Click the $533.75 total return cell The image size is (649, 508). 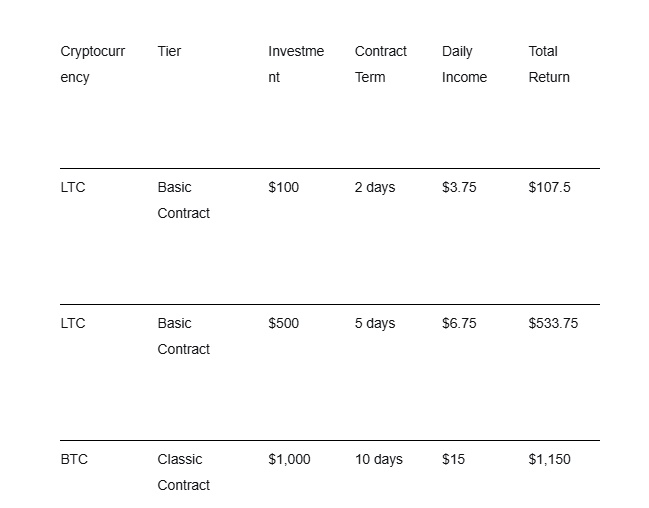click(x=553, y=323)
